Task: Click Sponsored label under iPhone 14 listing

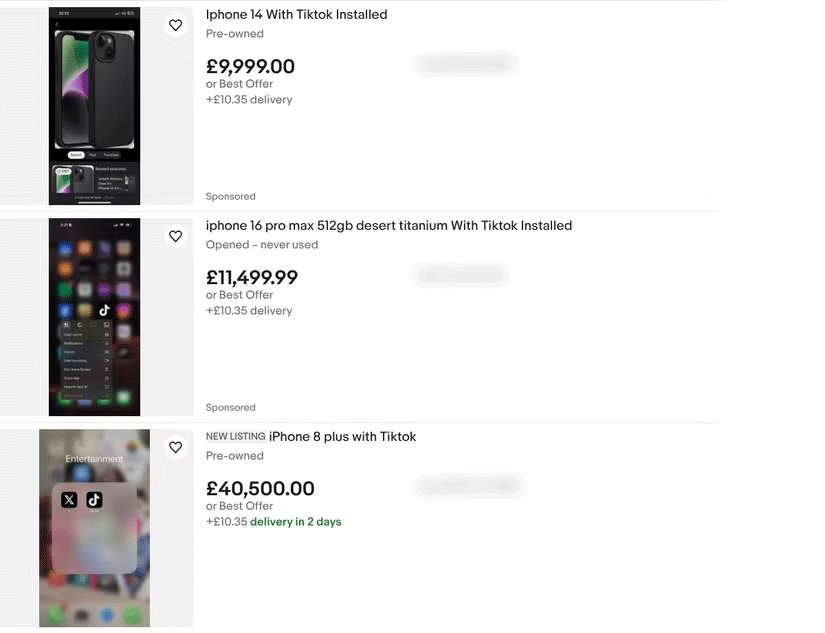Action: [x=231, y=197]
